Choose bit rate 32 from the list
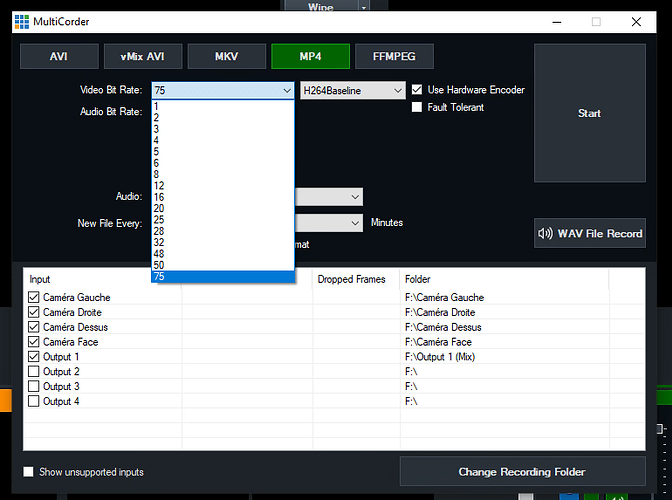The height and width of the screenshot is (500, 672). (223, 243)
